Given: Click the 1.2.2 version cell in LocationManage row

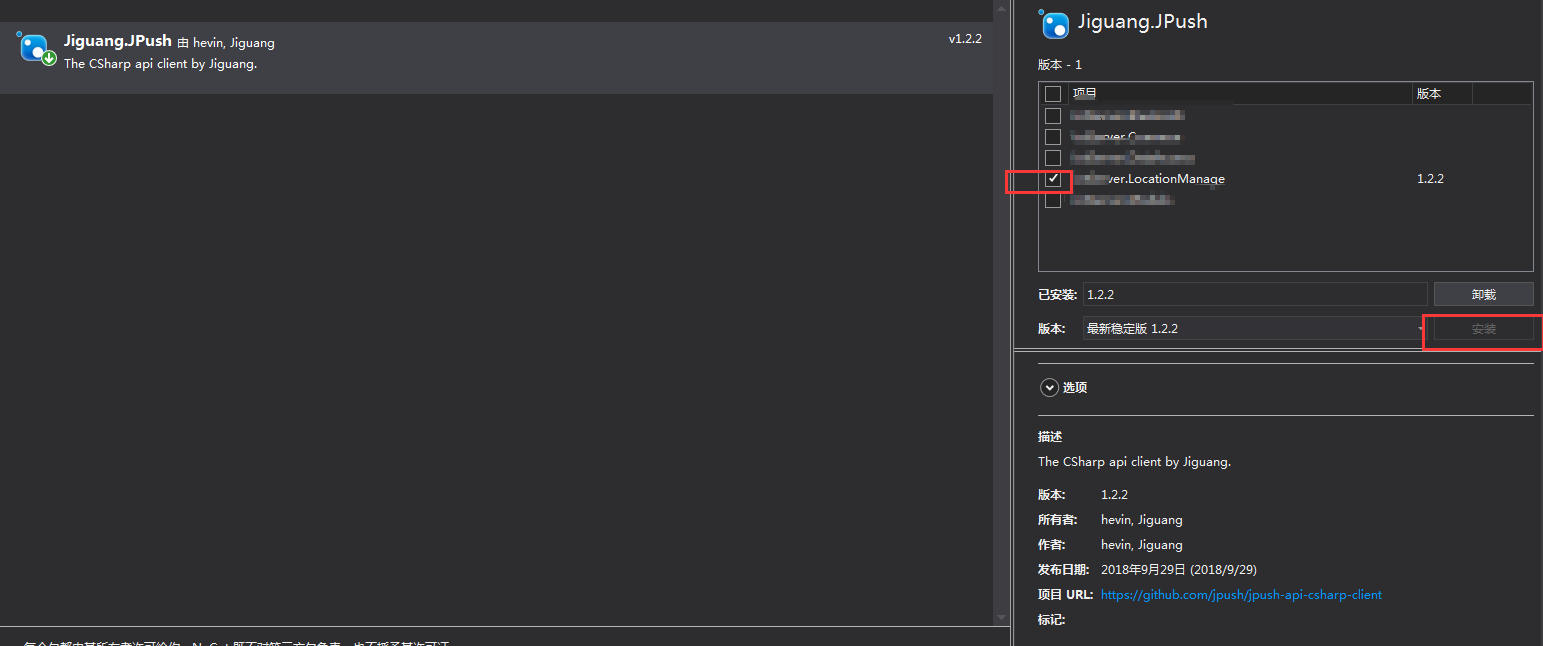Looking at the screenshot, I should [x=1430, y=179].
